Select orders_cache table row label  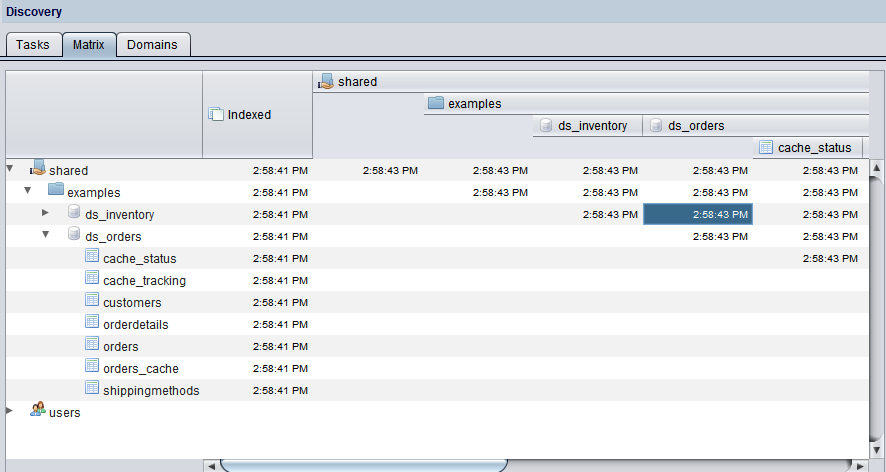click(141, 369)
